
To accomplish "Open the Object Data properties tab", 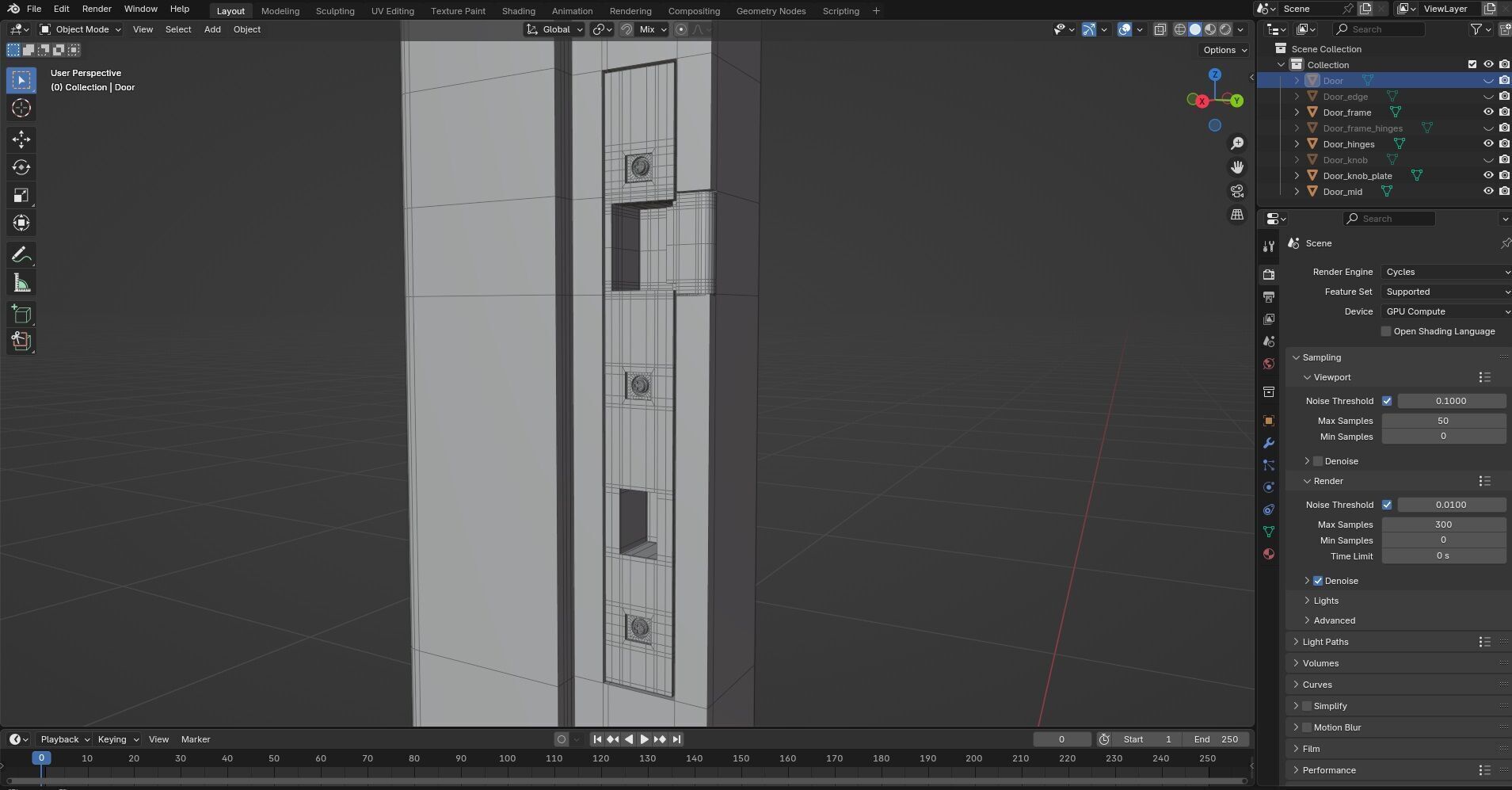I will (x=1269, y=532).
